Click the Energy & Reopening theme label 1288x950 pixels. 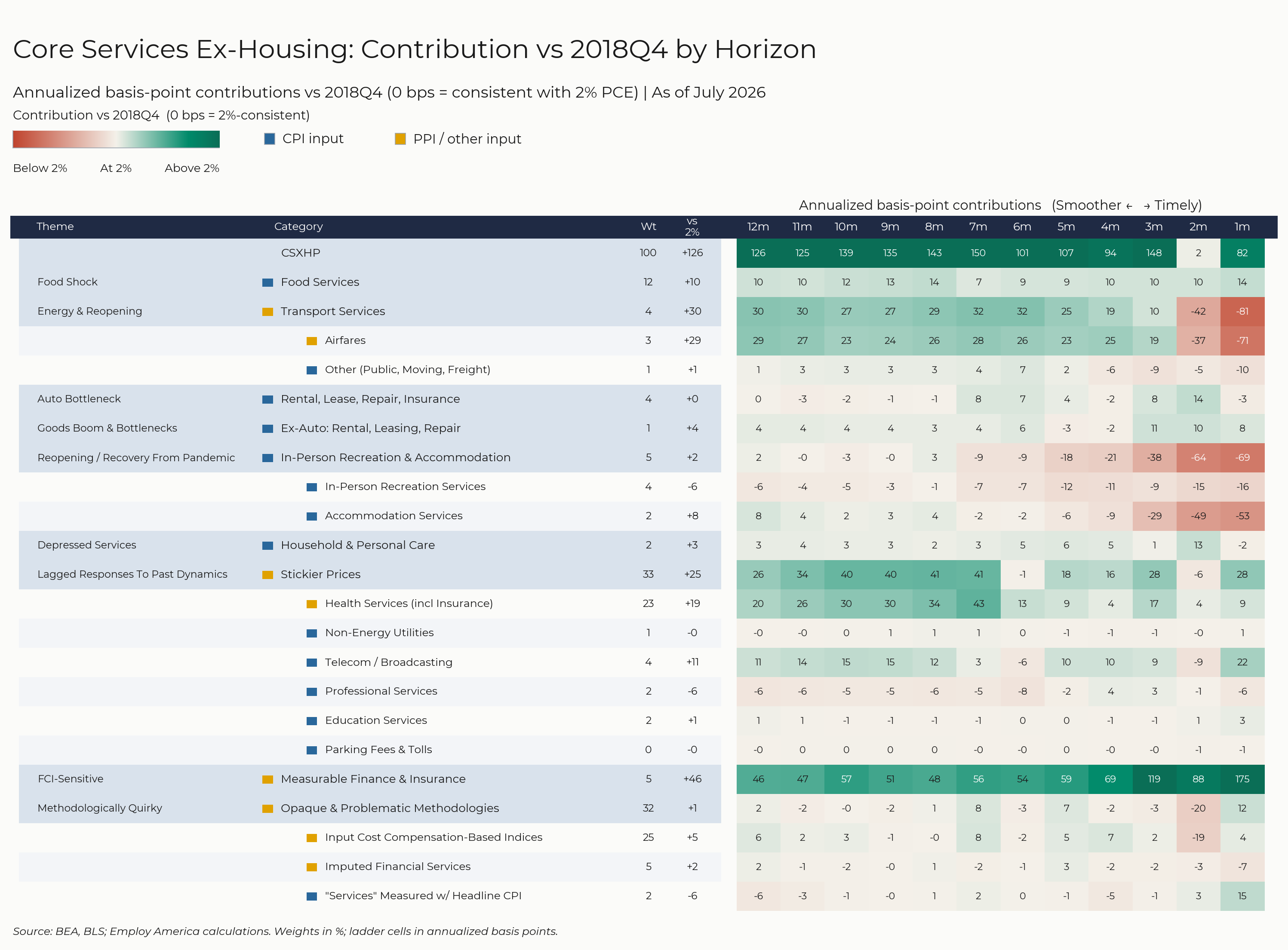click(90, 312)
